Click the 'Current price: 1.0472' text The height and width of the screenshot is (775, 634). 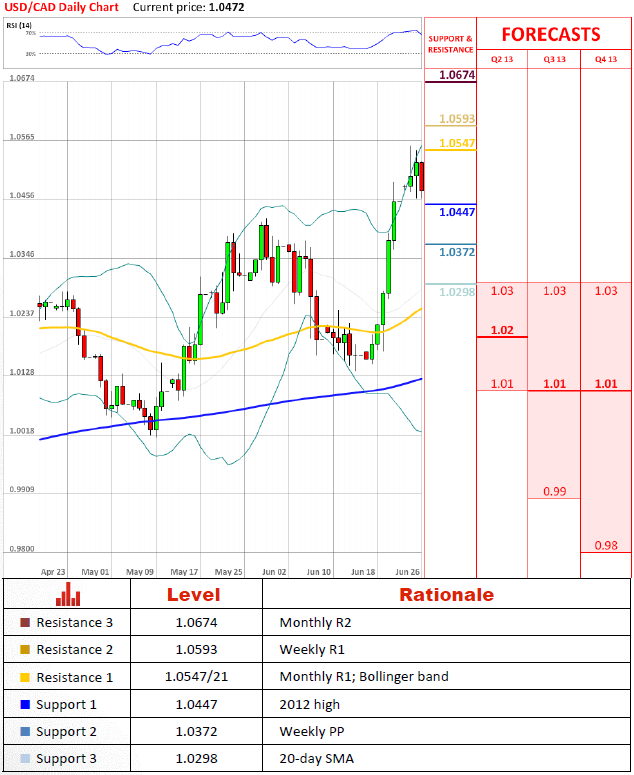coord(188,7)
